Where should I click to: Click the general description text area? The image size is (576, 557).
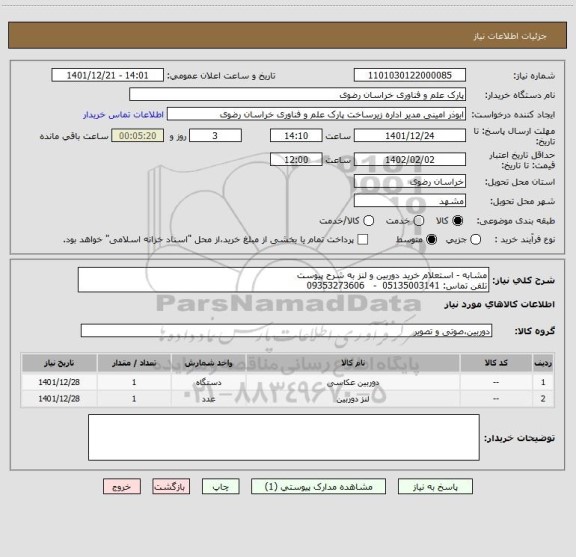(x=284, y=280)
